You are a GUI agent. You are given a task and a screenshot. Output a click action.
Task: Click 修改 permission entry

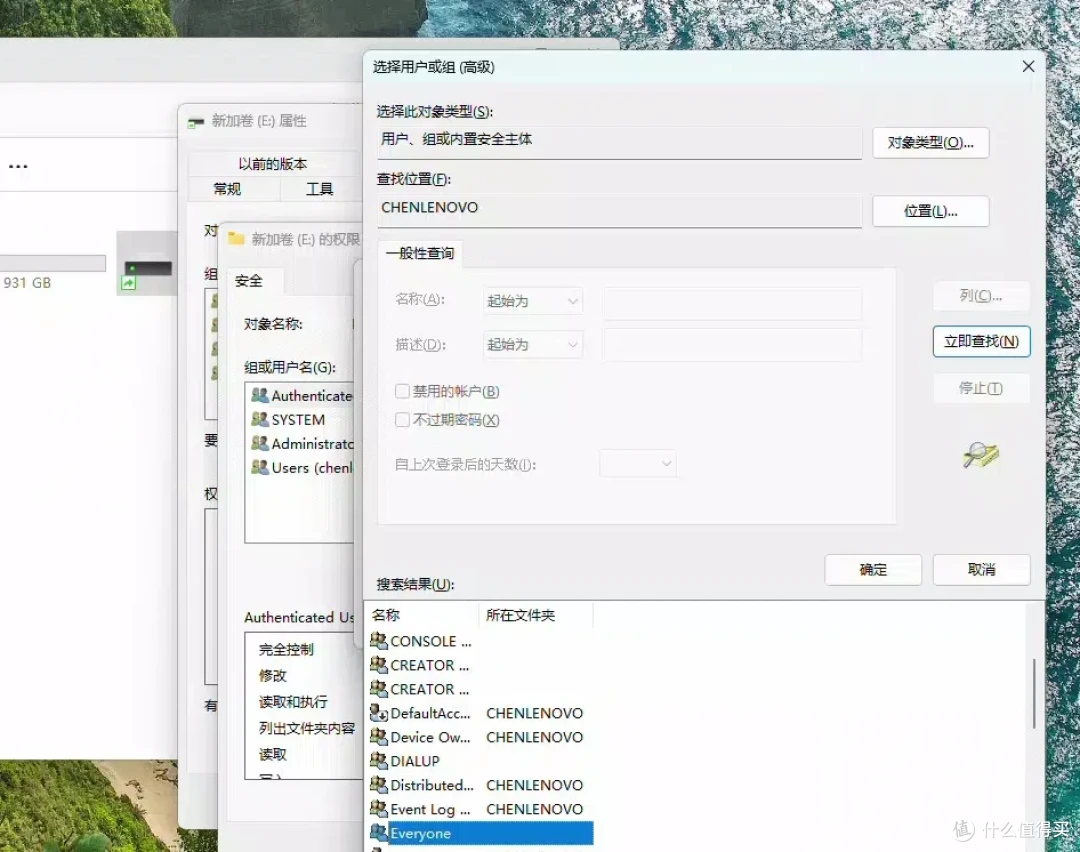tap(272, 676)
